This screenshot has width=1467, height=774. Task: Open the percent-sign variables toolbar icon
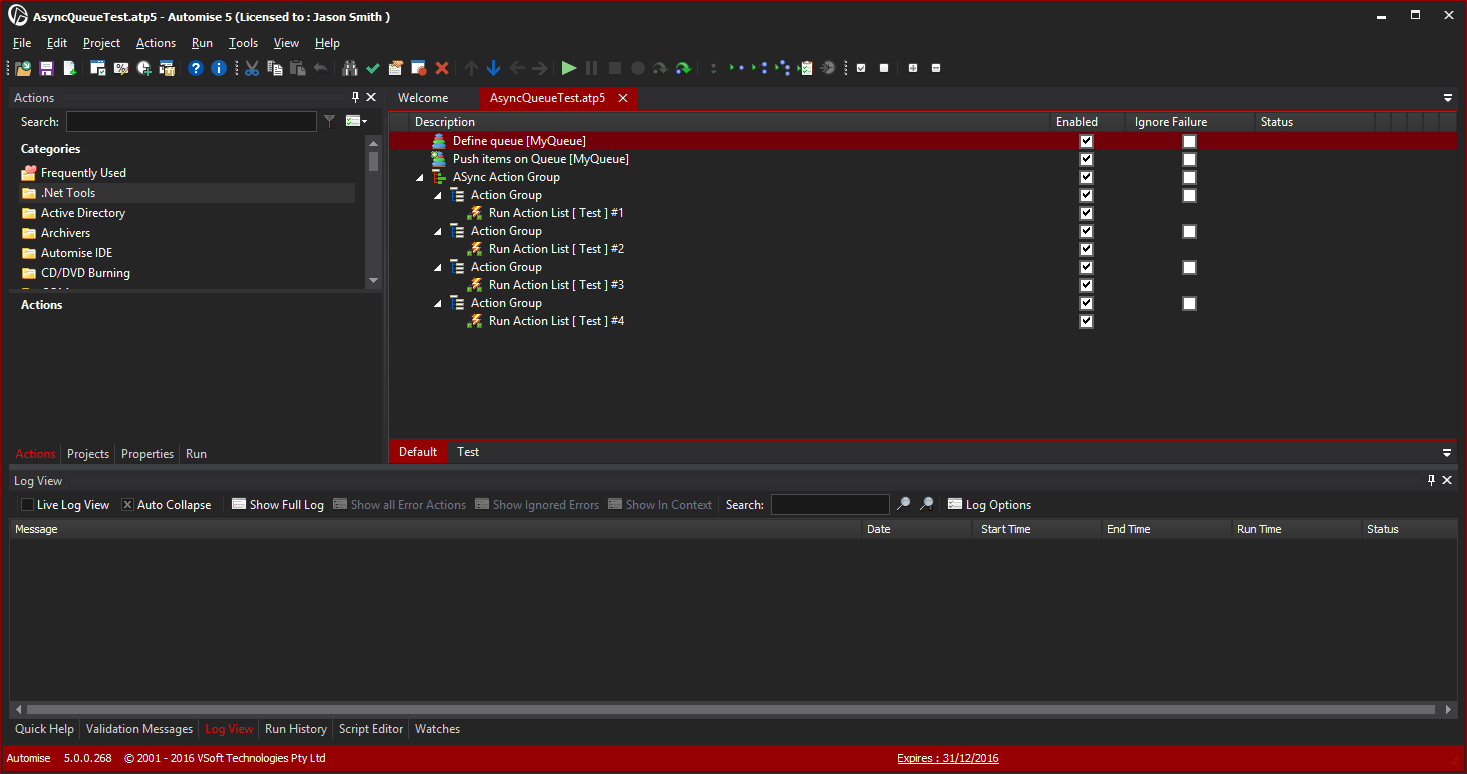point(121,68)
